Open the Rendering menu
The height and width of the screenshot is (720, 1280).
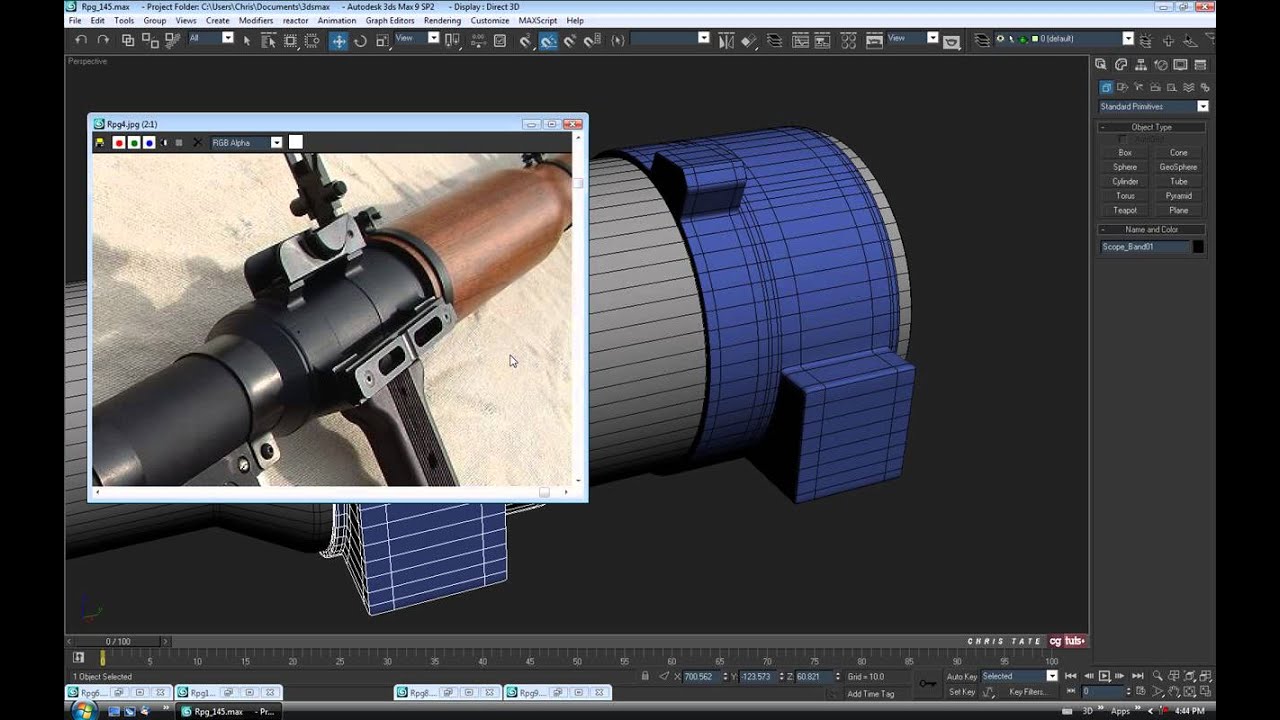click(x=442, y=20)
